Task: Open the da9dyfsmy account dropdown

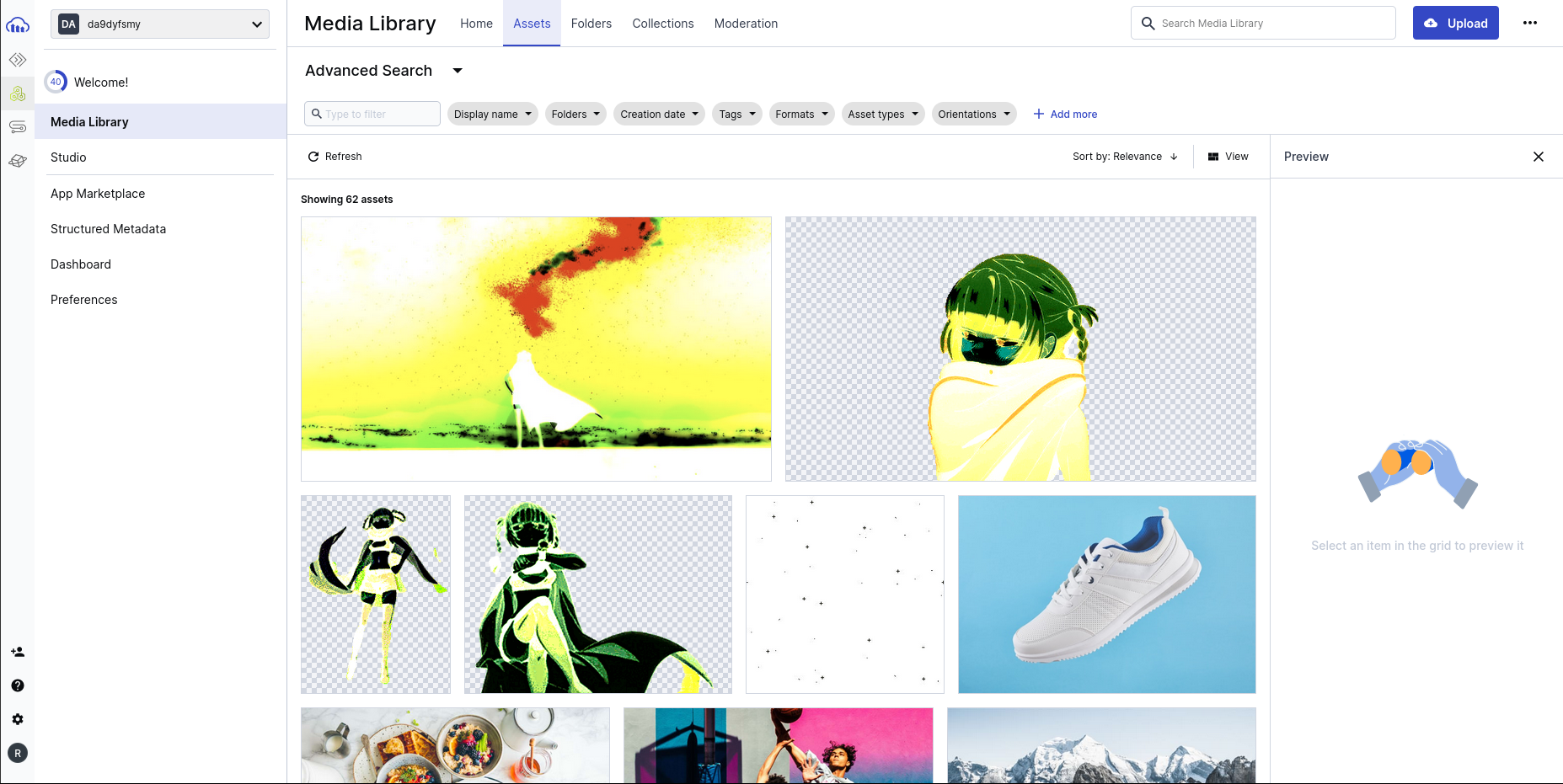Action: pos(160,24)
